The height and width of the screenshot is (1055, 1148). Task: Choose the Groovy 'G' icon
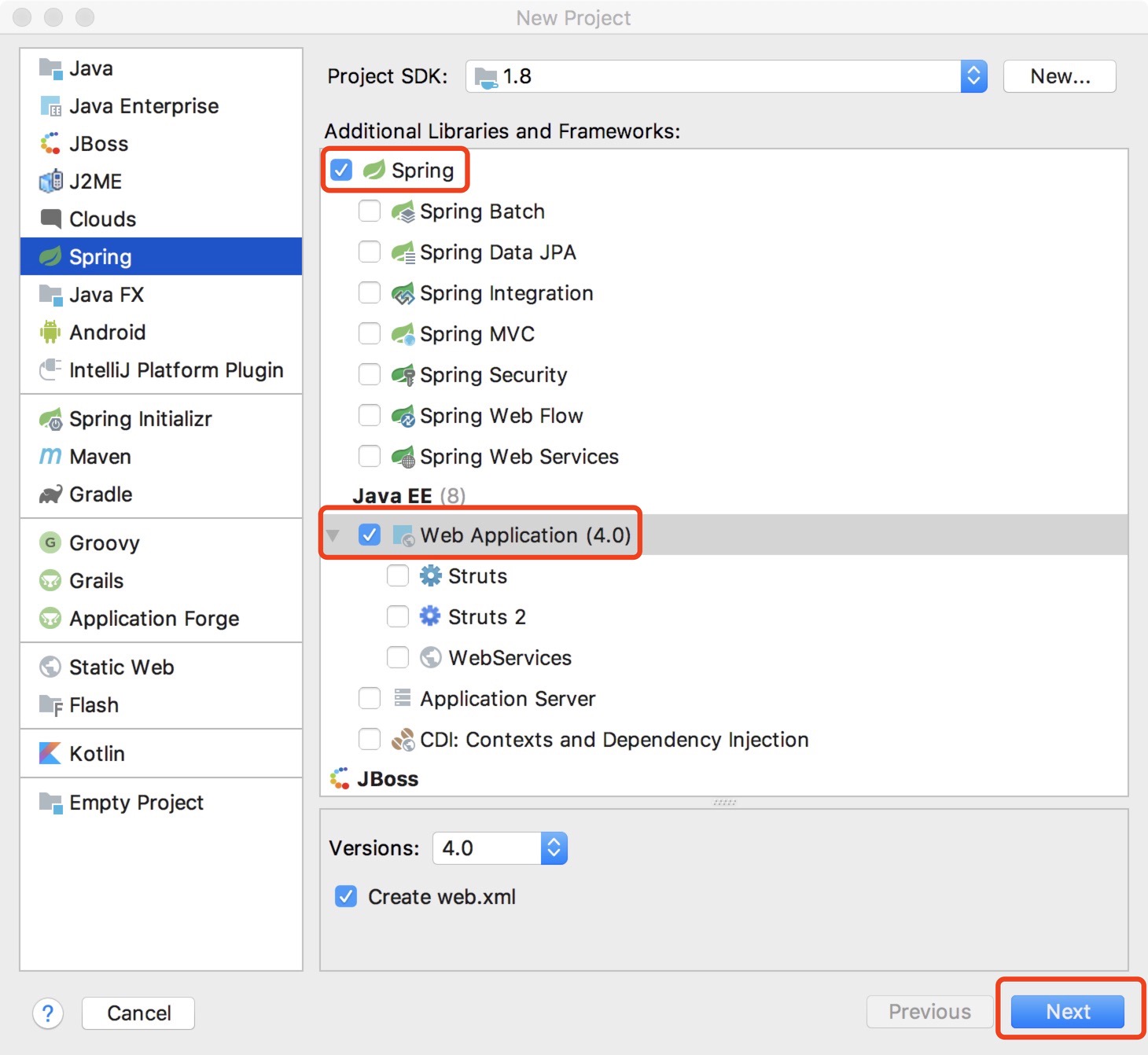(50, 542)
